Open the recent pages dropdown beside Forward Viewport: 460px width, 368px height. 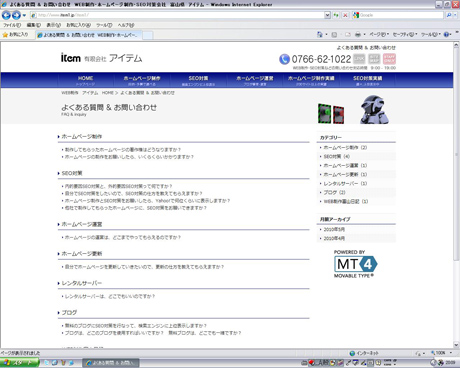[24, 15]
